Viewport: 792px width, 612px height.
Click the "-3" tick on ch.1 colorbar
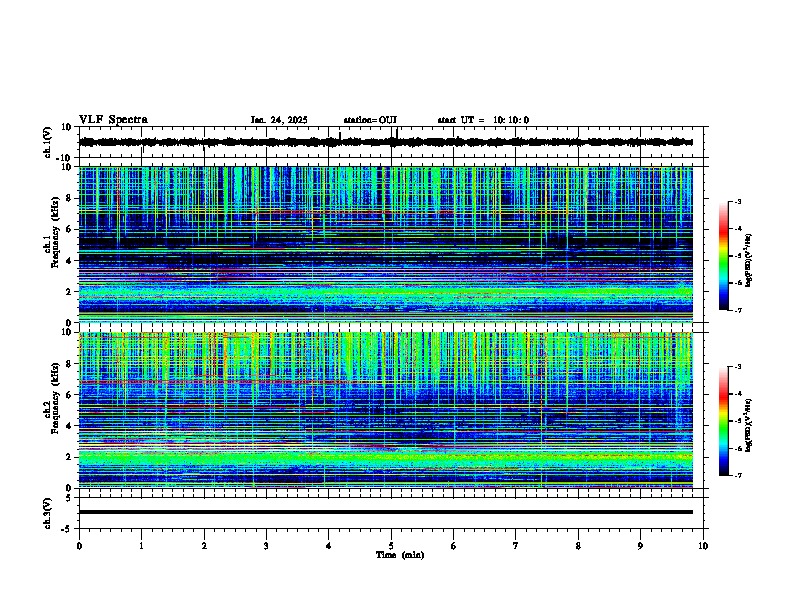[737, 201]
